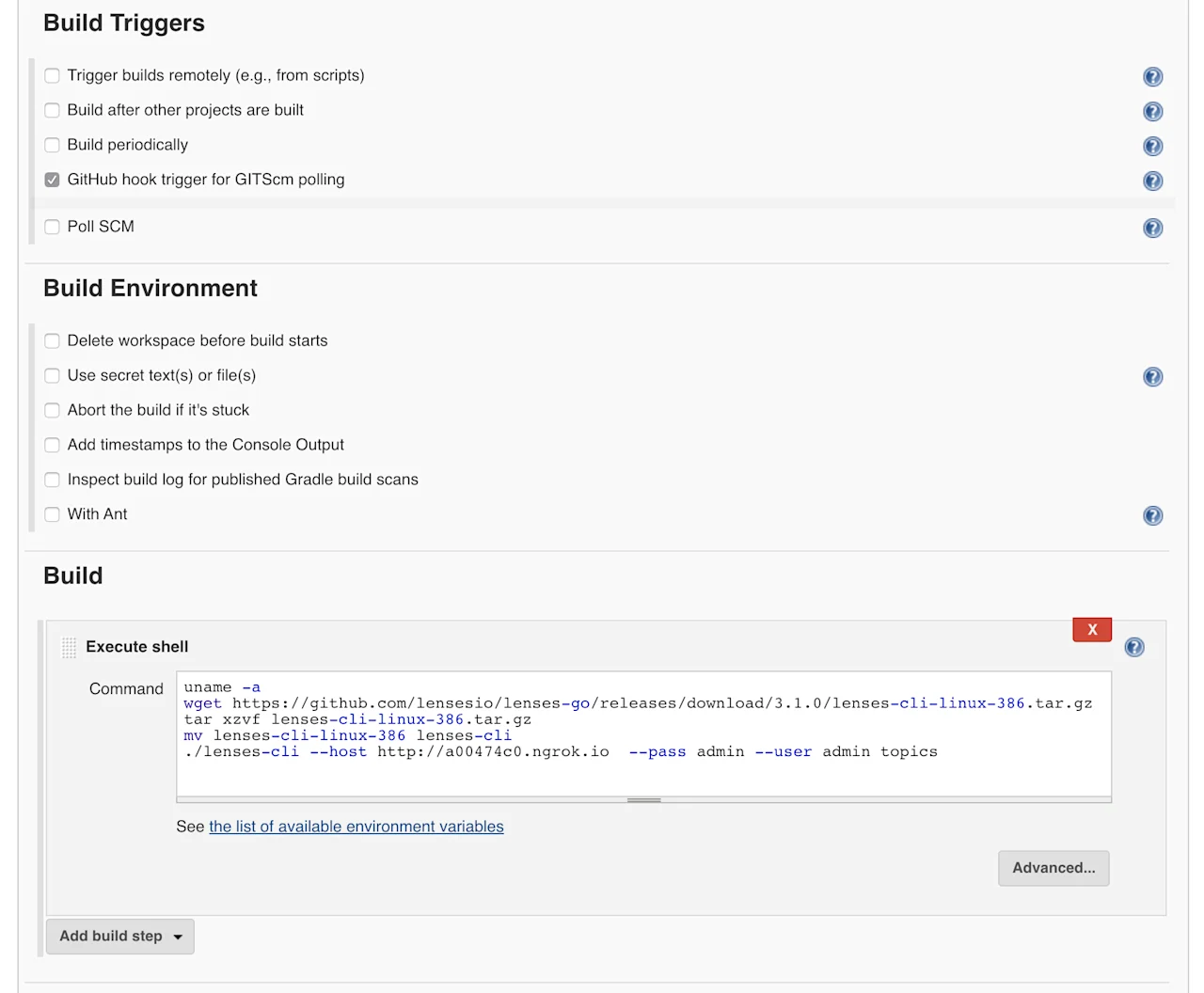View help for GitHub hook trigger
The image size is (1204, 993).
1152,181
